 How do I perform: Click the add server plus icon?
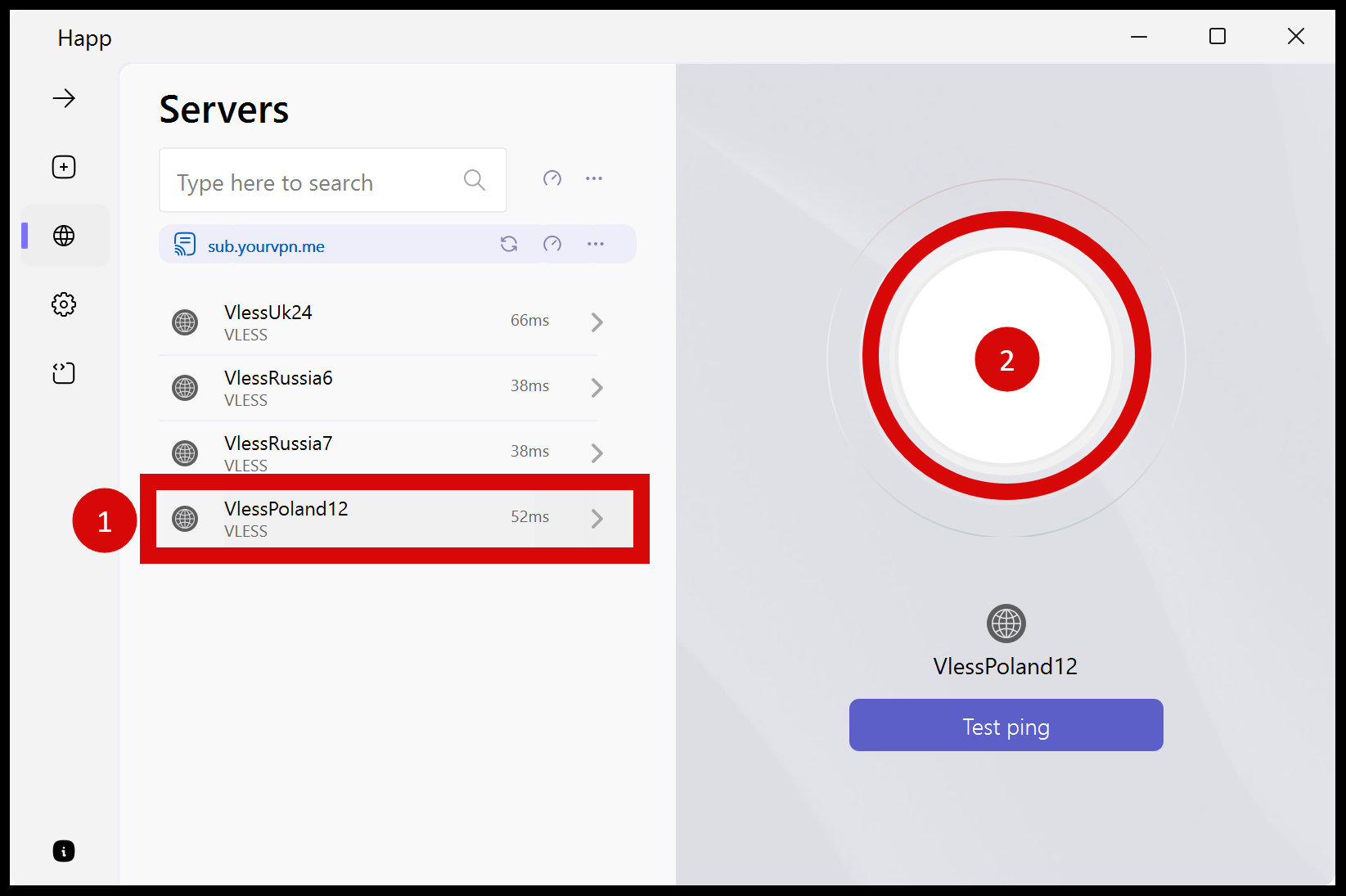[x=64, y=167]
